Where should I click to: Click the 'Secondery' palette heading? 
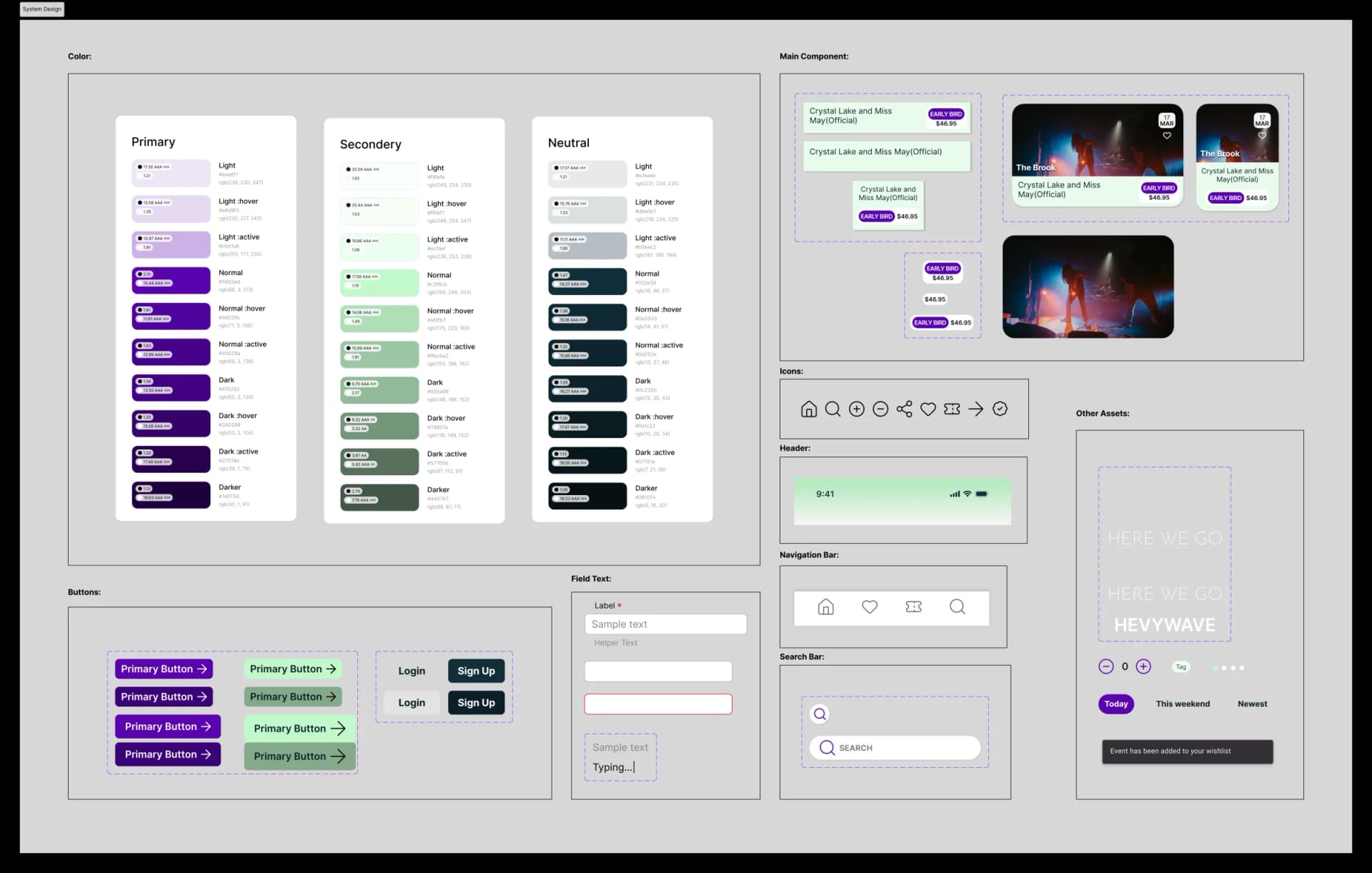pos(370,144)
